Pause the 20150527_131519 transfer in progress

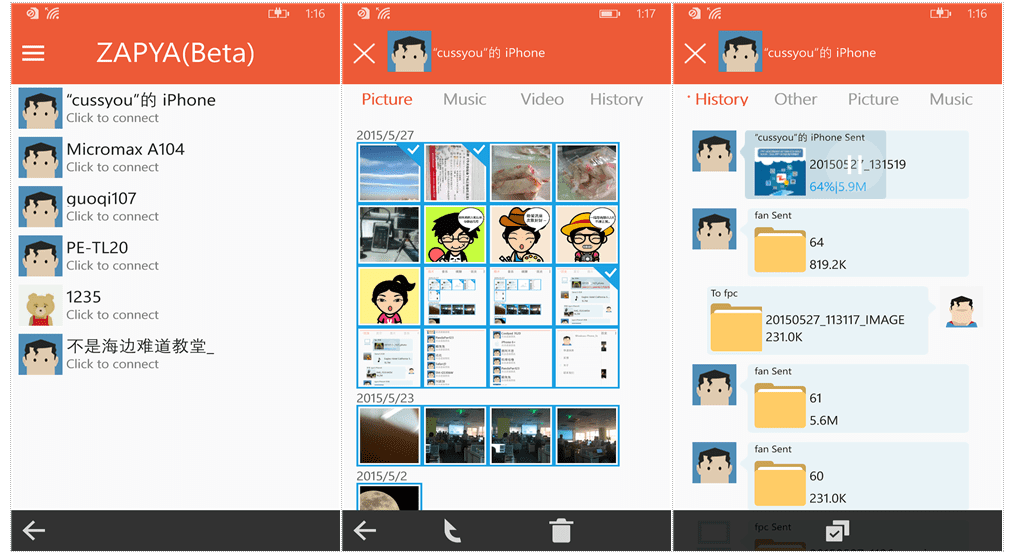tap(854, 164)
